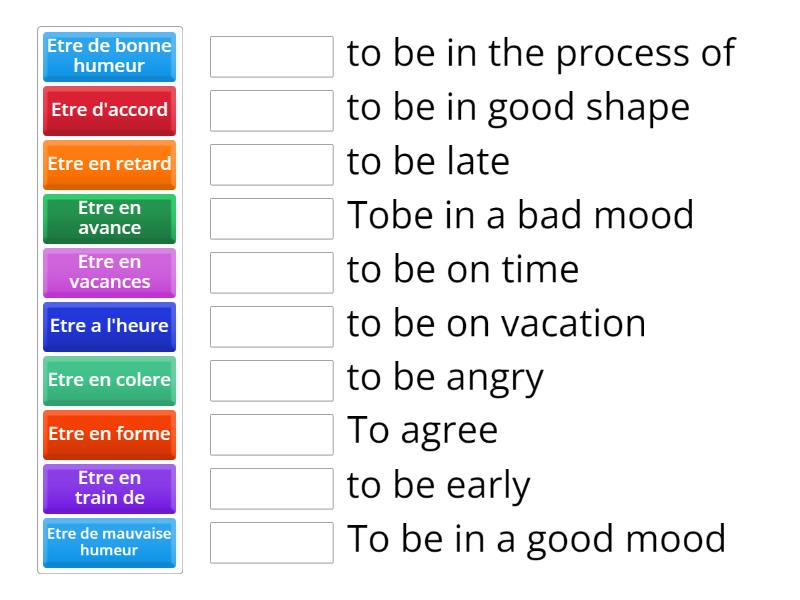The image size is (800, 600).
Task: Click the 'Etre en colere' tile
Action: pos(110,380)
